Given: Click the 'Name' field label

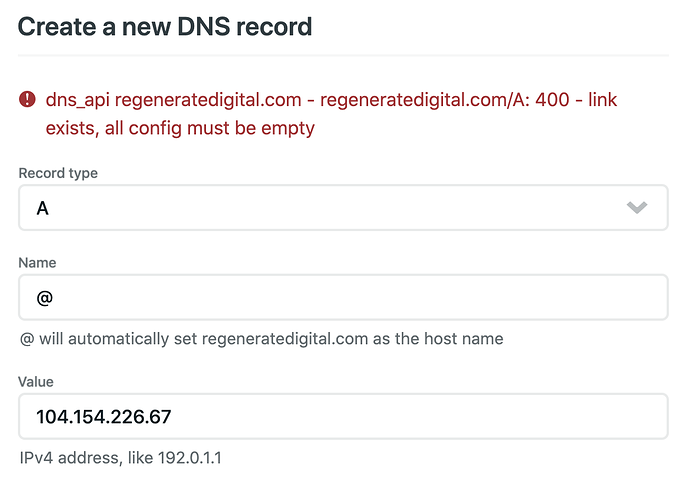Looking at the screenshot, I should tap(37, 263).
